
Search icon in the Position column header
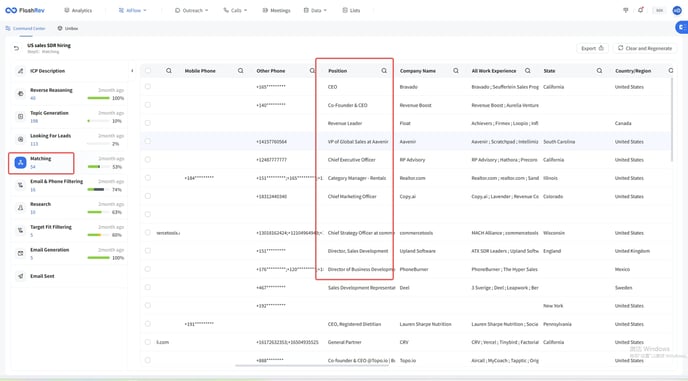tap(384, 71)
